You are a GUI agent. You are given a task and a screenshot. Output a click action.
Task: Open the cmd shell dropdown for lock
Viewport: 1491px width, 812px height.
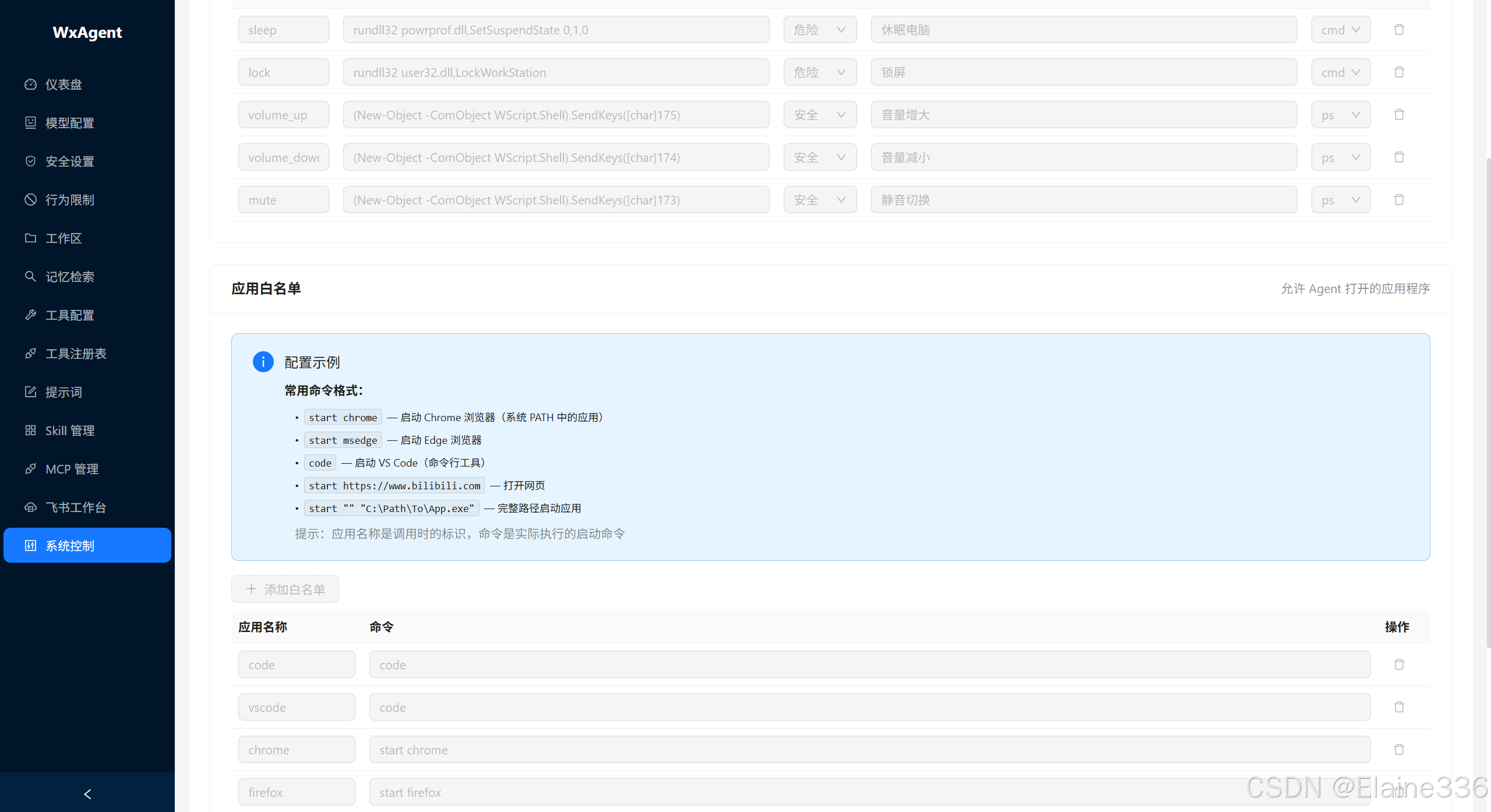pyautogui.click(x=1341, y=72)
